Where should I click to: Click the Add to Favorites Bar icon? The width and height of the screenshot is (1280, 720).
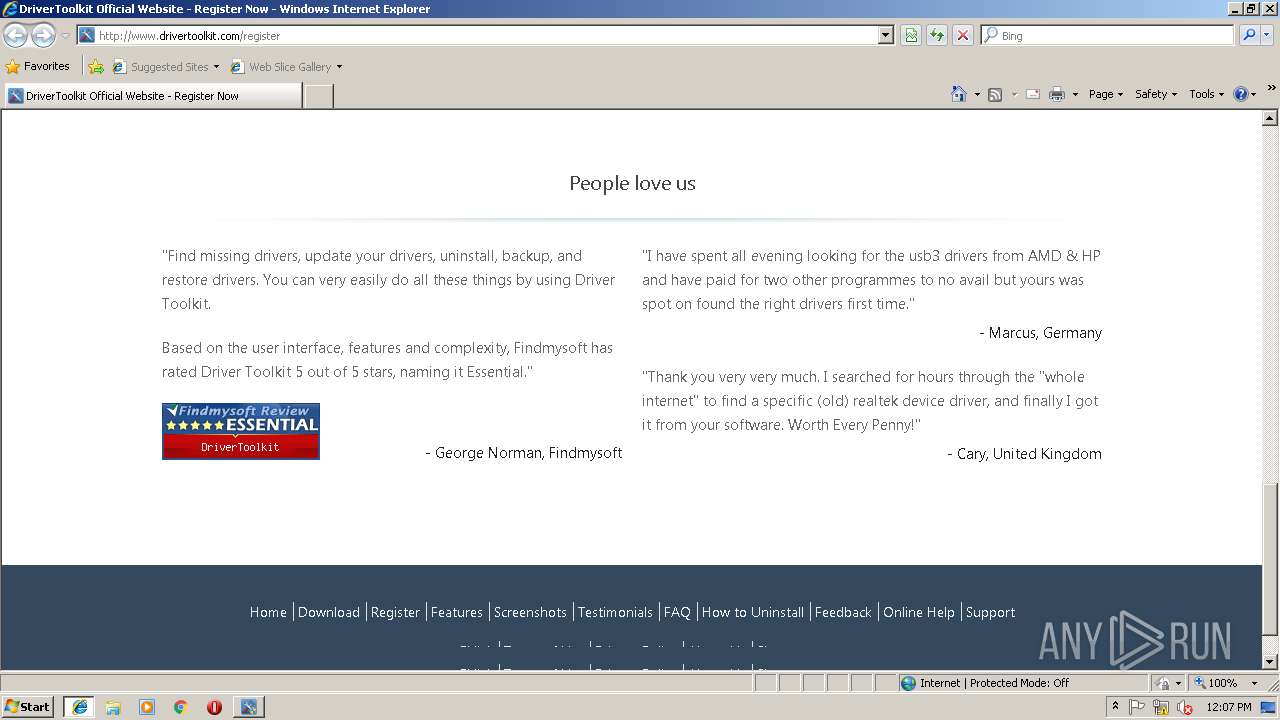pyautogui.click(x=96, y=67)
